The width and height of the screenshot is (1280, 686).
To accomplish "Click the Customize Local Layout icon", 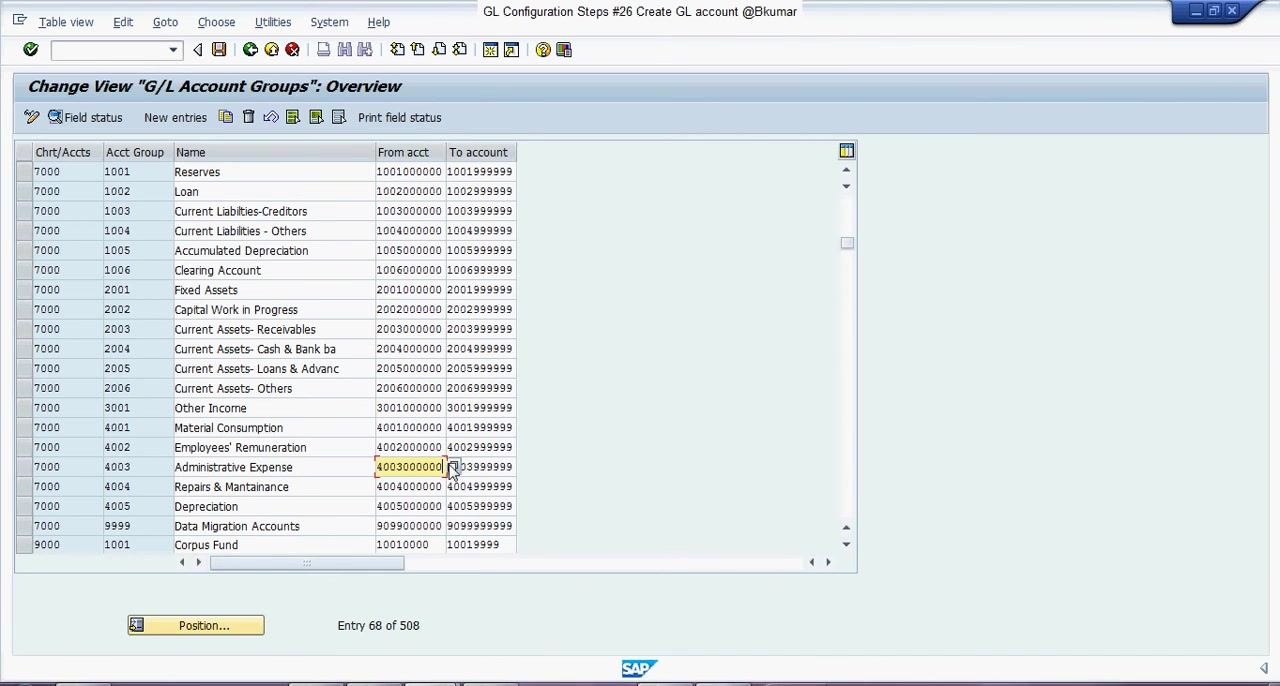I will 564,50.
